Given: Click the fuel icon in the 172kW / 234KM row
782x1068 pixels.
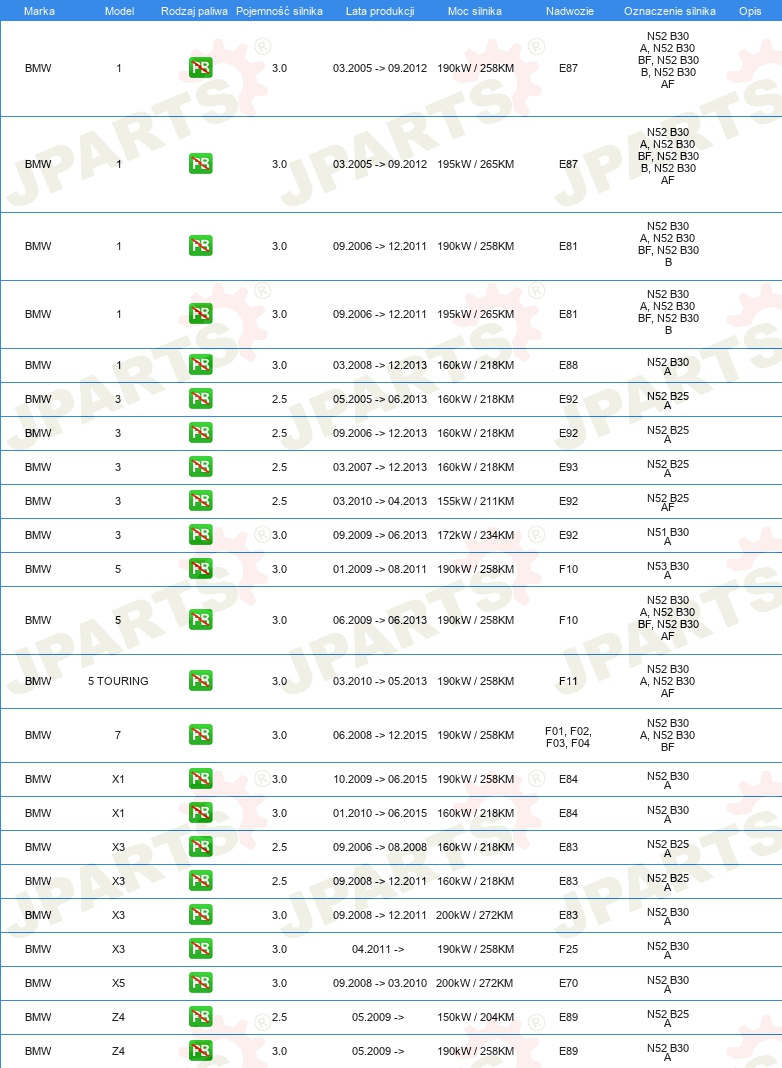Looking at the screenshot, I should (x=200, y=535).
